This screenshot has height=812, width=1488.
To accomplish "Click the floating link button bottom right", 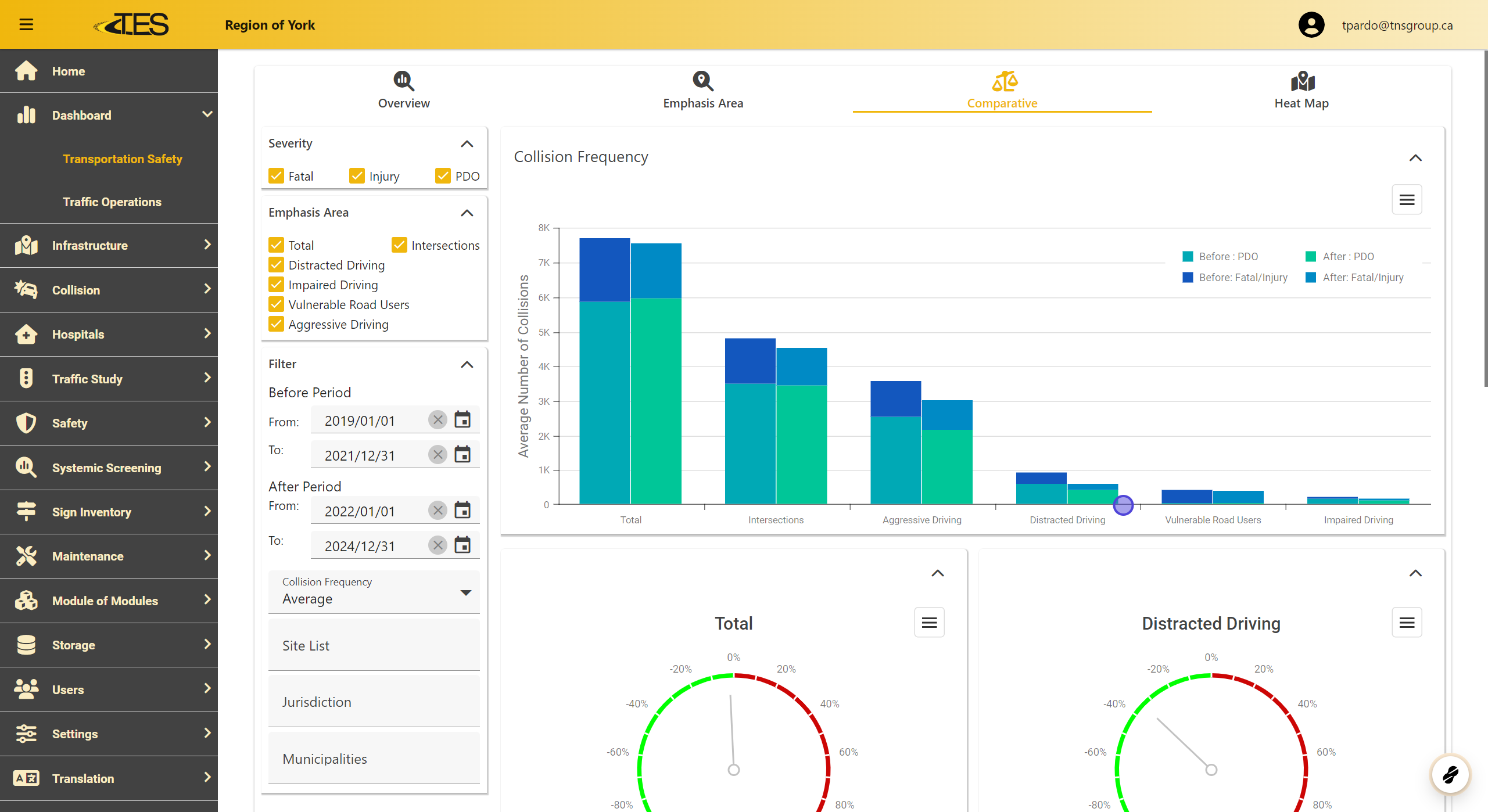I will click(1449, 774).
